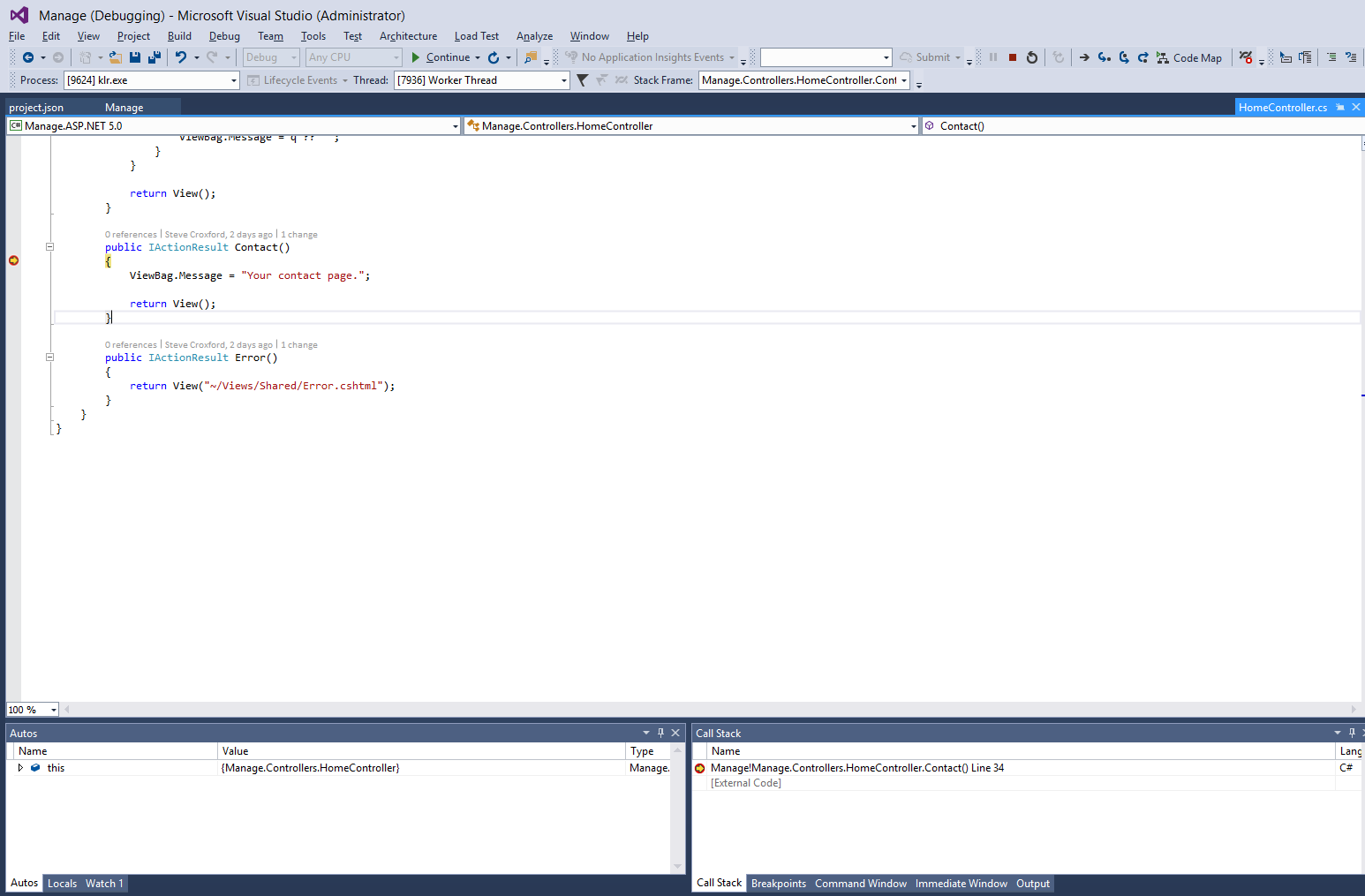
Task: Step Over the current statement
Action: 1124,57
